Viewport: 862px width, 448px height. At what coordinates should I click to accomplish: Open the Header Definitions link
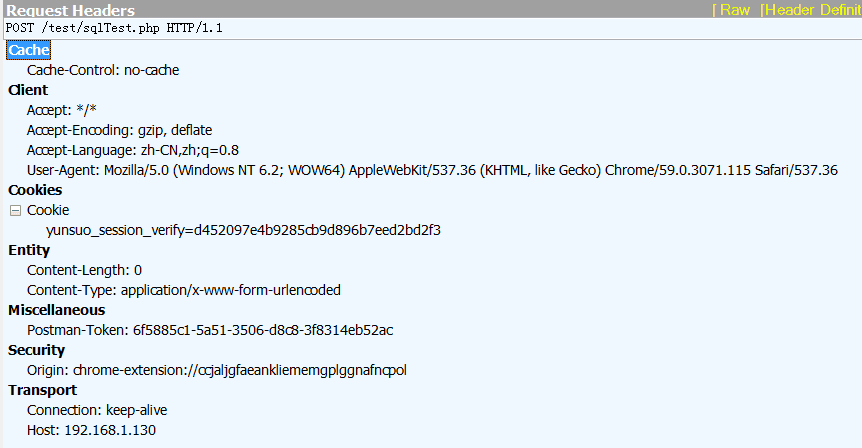(810, 10)
